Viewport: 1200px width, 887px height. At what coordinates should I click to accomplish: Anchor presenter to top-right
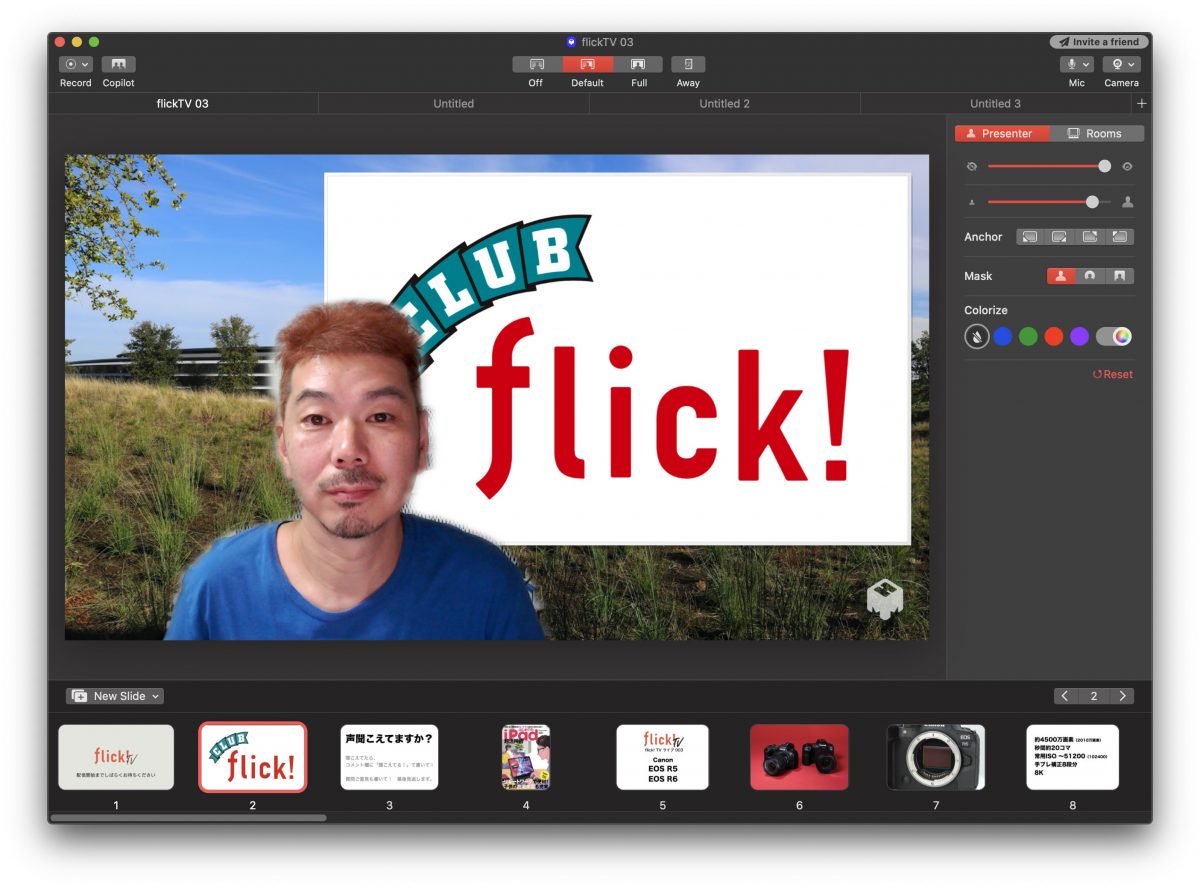click(x=1090, y=237)
